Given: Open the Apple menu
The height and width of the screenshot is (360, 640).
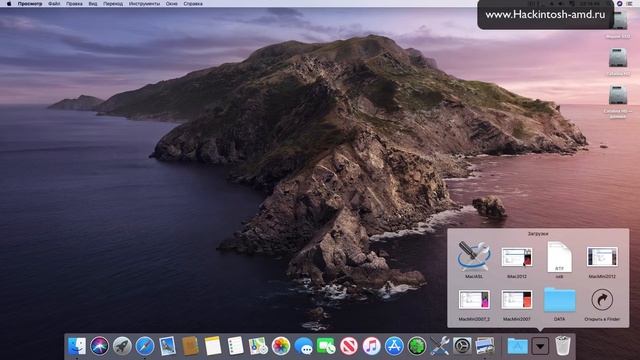Looking at the screenshot, I should pos(9,4).
